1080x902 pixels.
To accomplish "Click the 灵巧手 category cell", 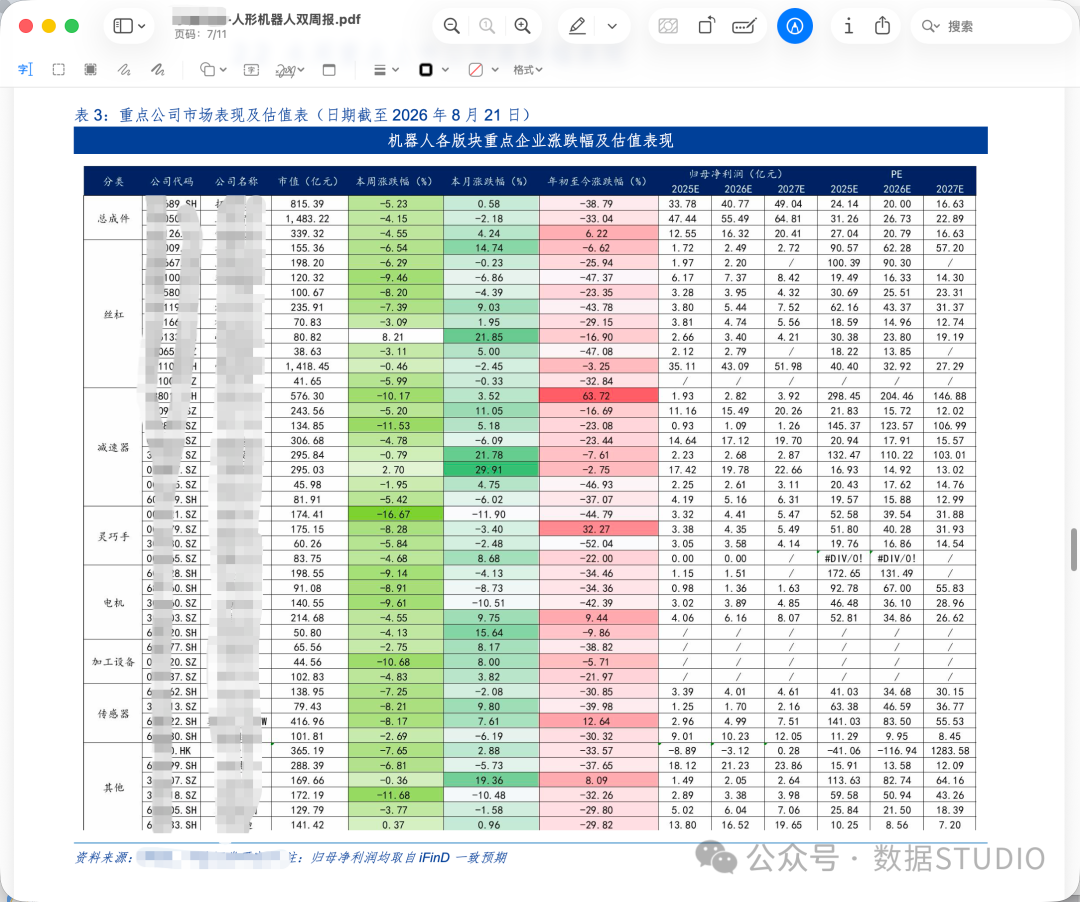I will (x=114, y=536).
